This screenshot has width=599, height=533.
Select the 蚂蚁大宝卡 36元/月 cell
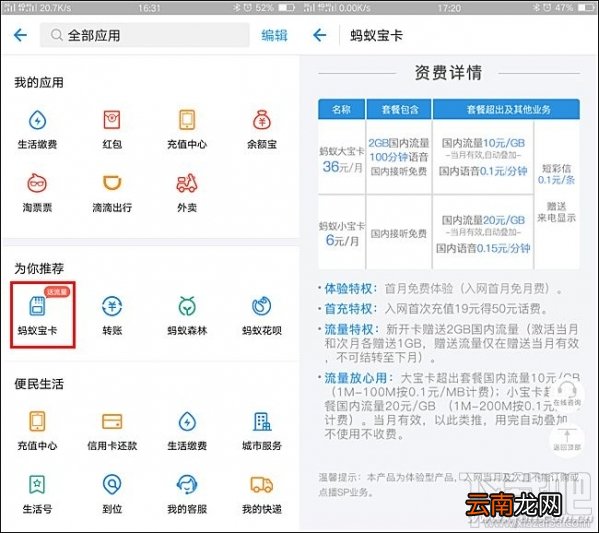[342, 158]
